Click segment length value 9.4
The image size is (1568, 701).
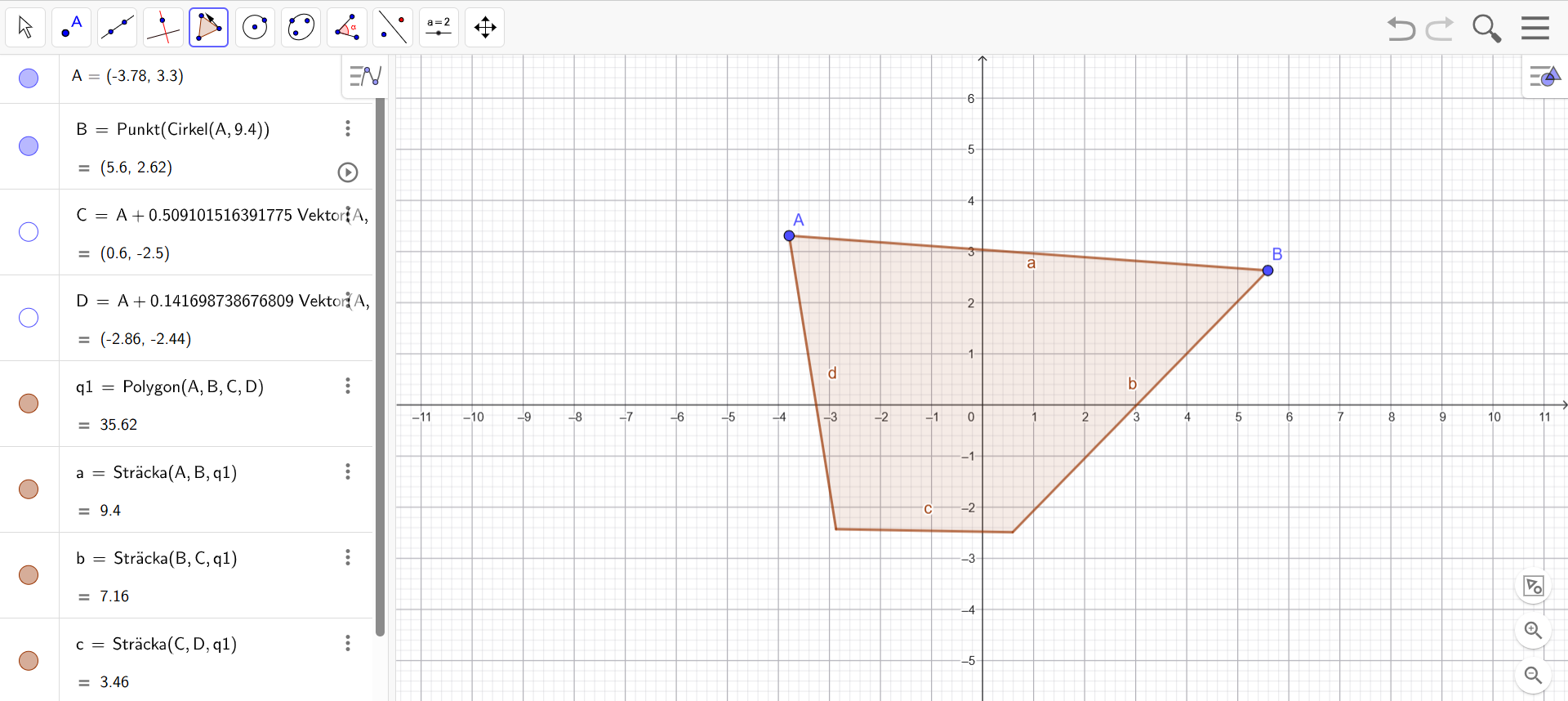(110, 511)
